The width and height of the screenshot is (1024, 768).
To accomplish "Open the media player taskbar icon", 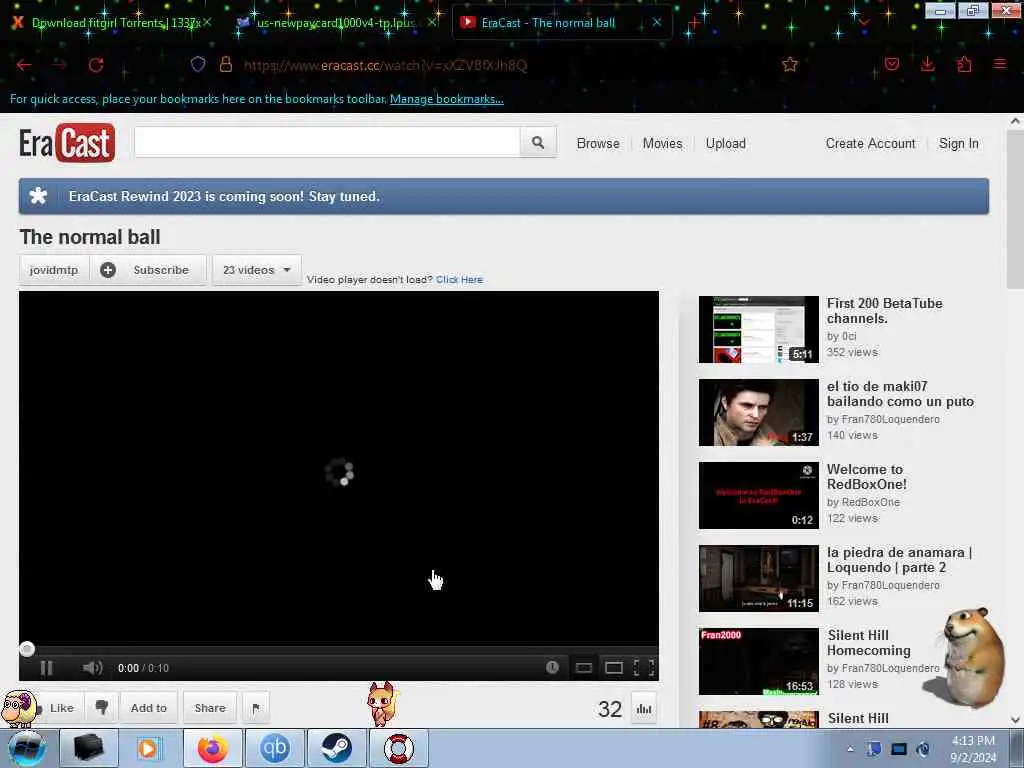I will tap(149, 748).
